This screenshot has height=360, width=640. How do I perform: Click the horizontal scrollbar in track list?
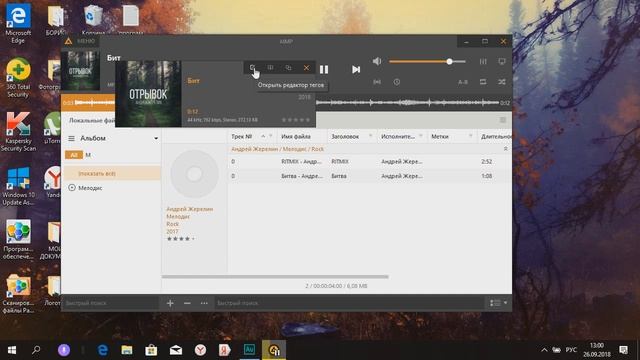275,277
